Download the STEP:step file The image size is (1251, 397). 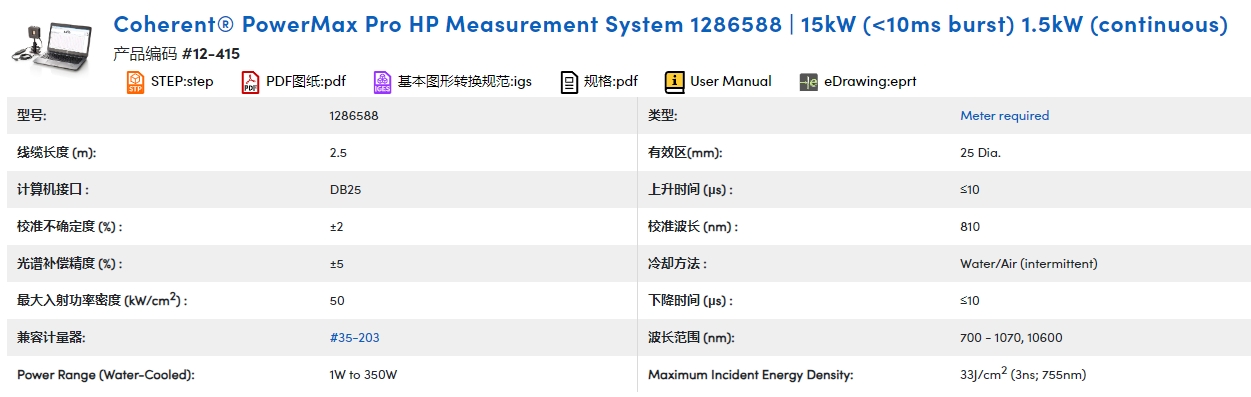click(x=182, y=82)
